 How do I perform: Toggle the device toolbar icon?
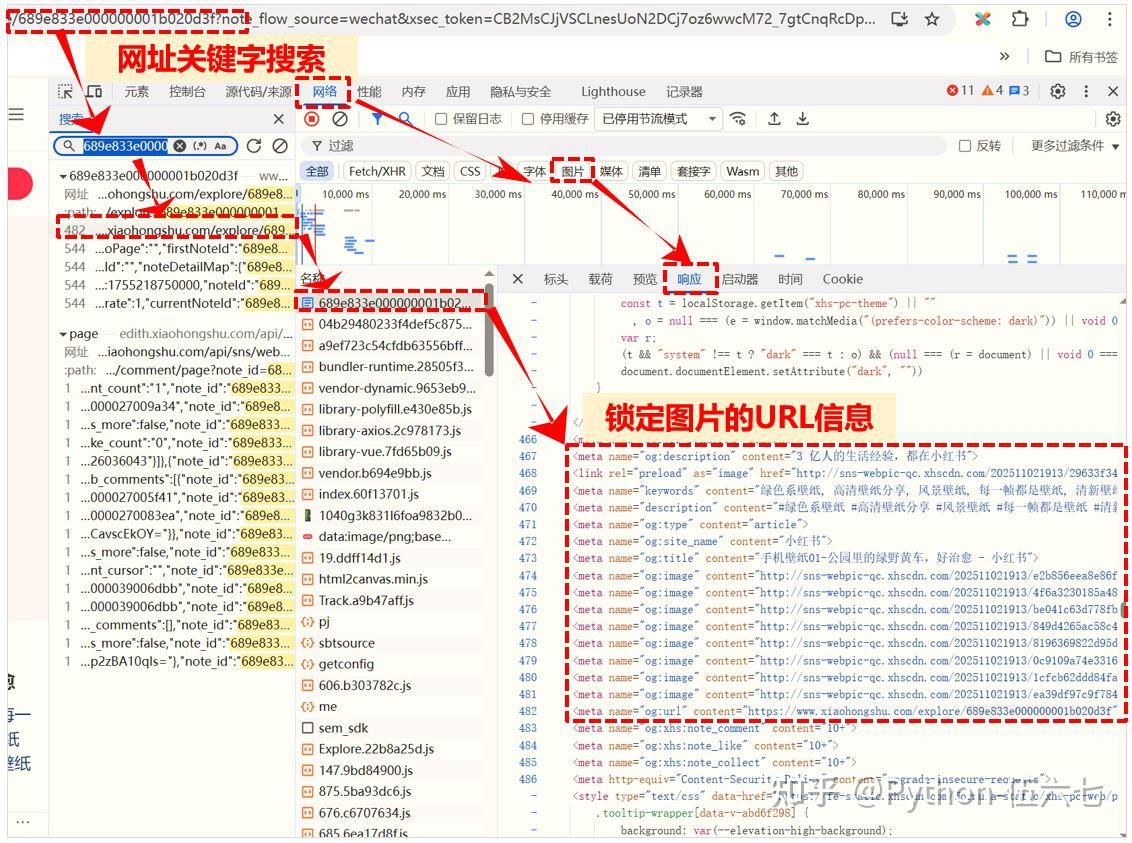point(93,92)
